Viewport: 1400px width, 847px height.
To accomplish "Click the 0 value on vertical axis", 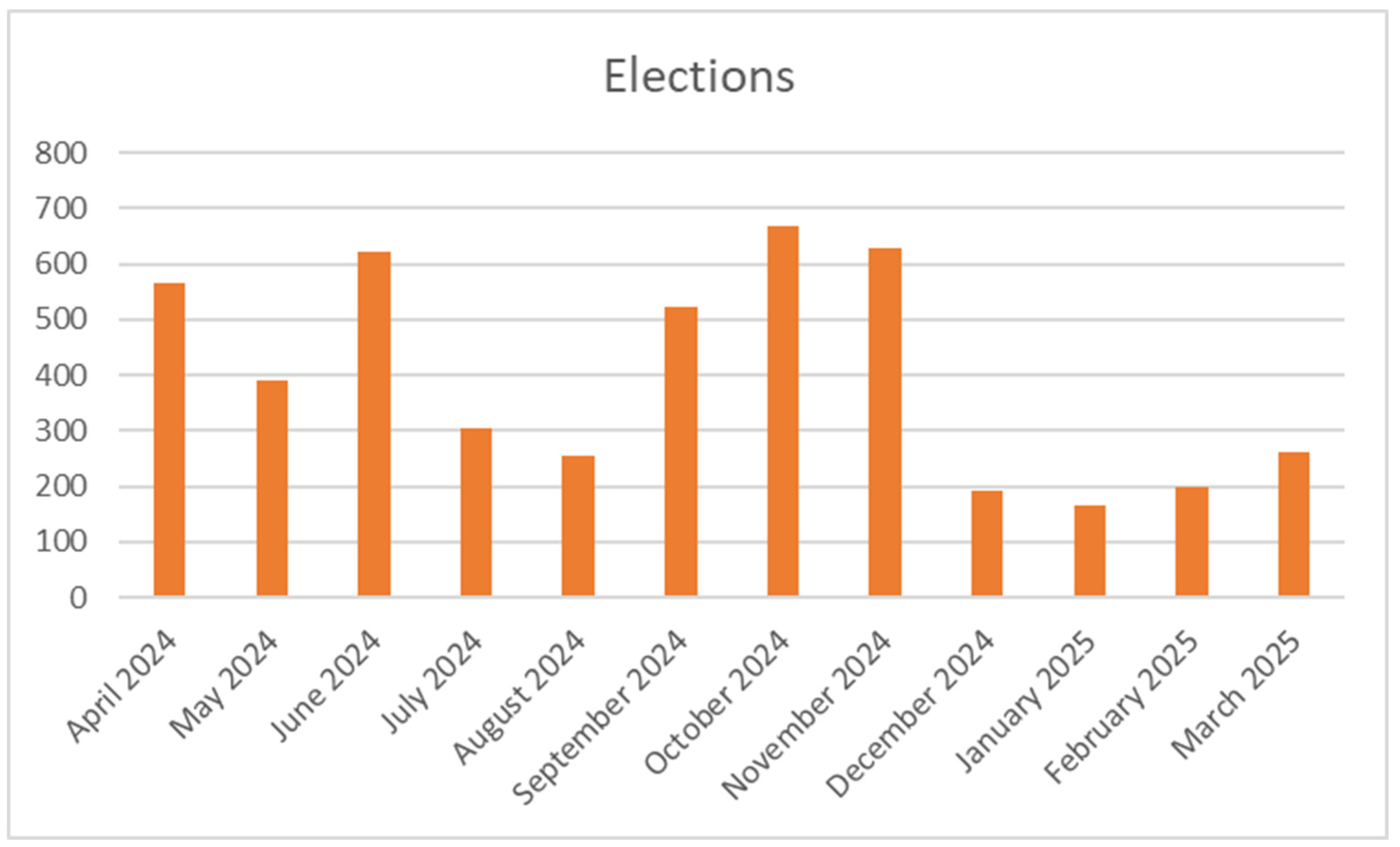I will 79,599.
